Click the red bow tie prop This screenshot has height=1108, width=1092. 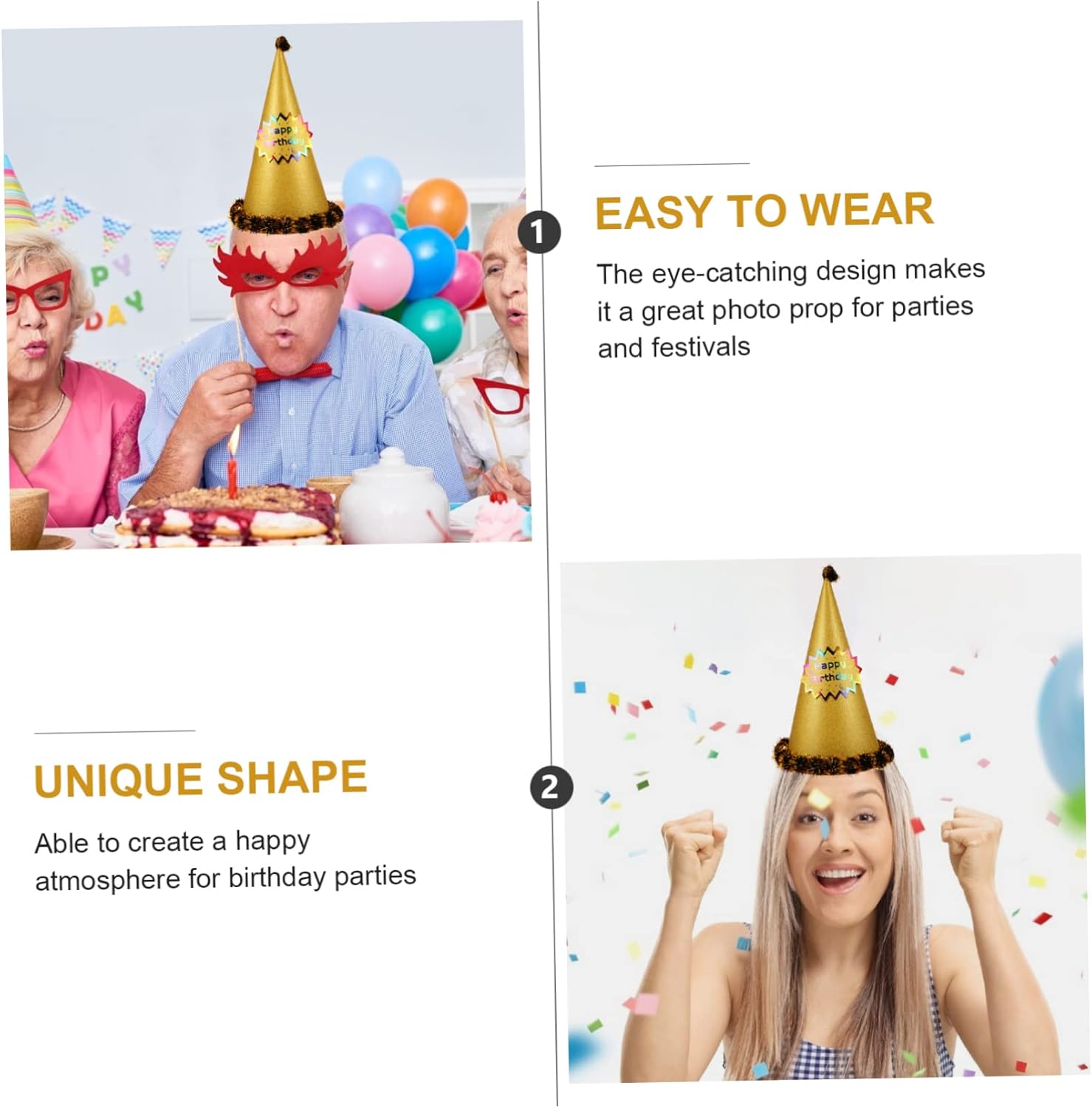(x=294, y=372)
